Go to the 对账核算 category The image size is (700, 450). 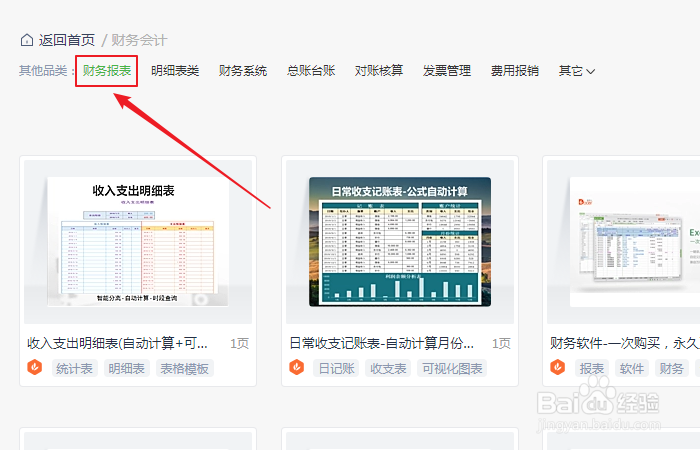[x=379, y=71]
